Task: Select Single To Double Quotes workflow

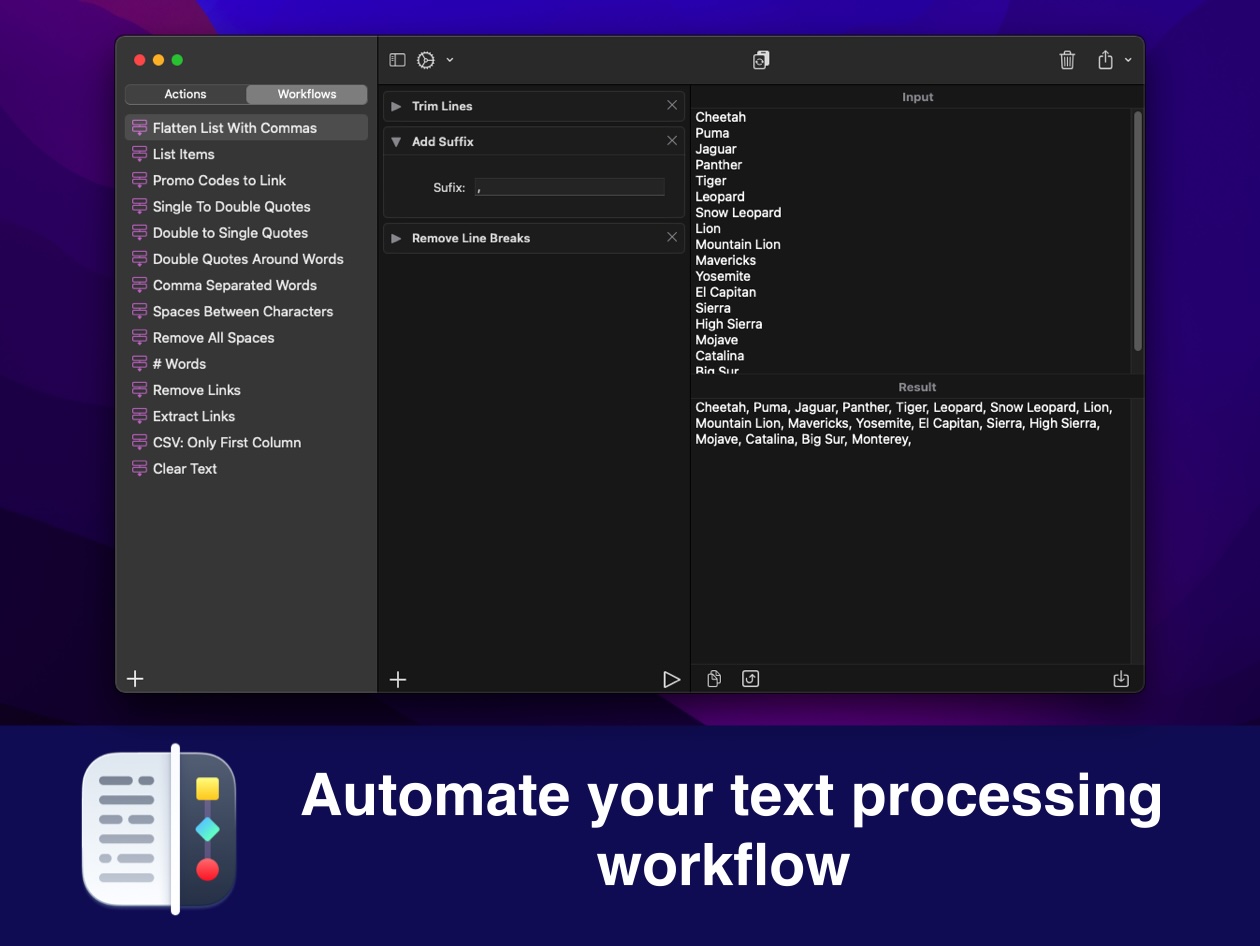Action: pos(246,206)
